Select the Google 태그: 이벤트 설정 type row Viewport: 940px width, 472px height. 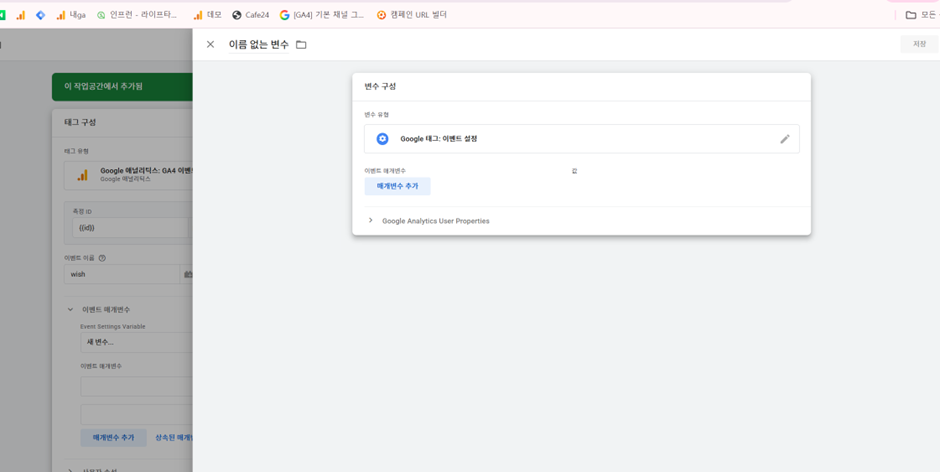click(582, 139)
